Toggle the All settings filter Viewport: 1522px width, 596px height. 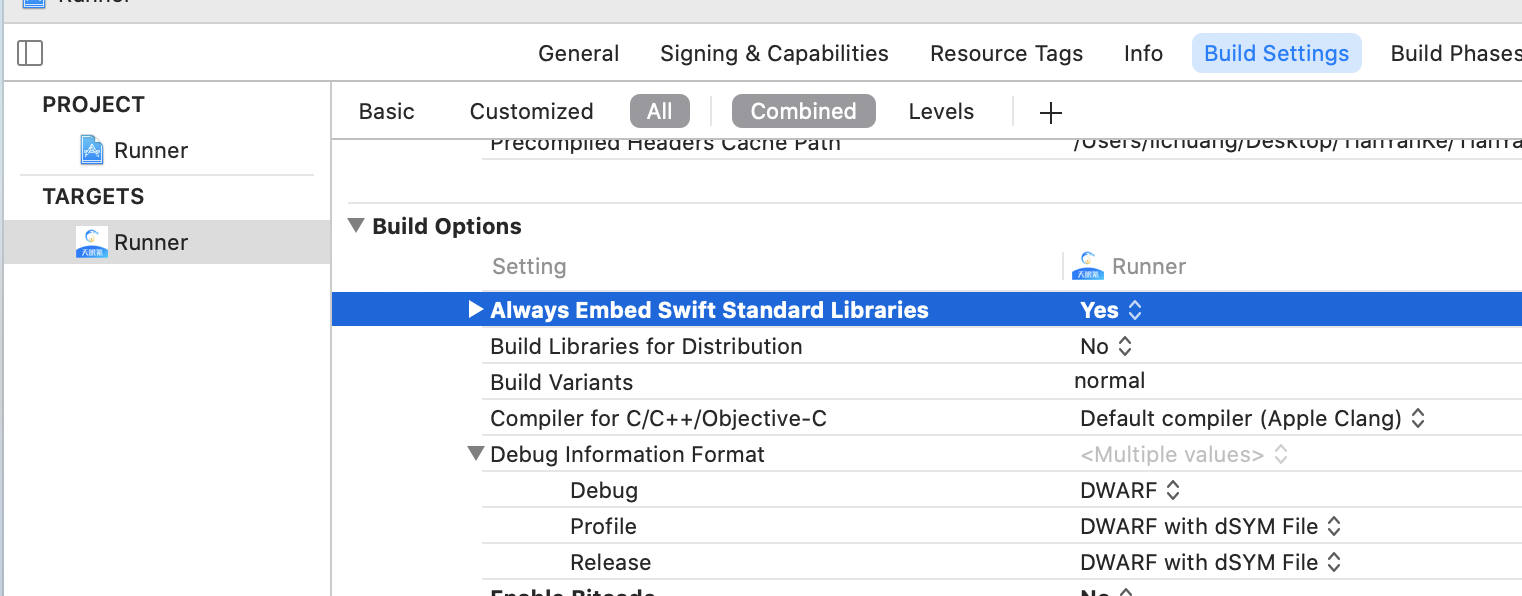point(659,111)
